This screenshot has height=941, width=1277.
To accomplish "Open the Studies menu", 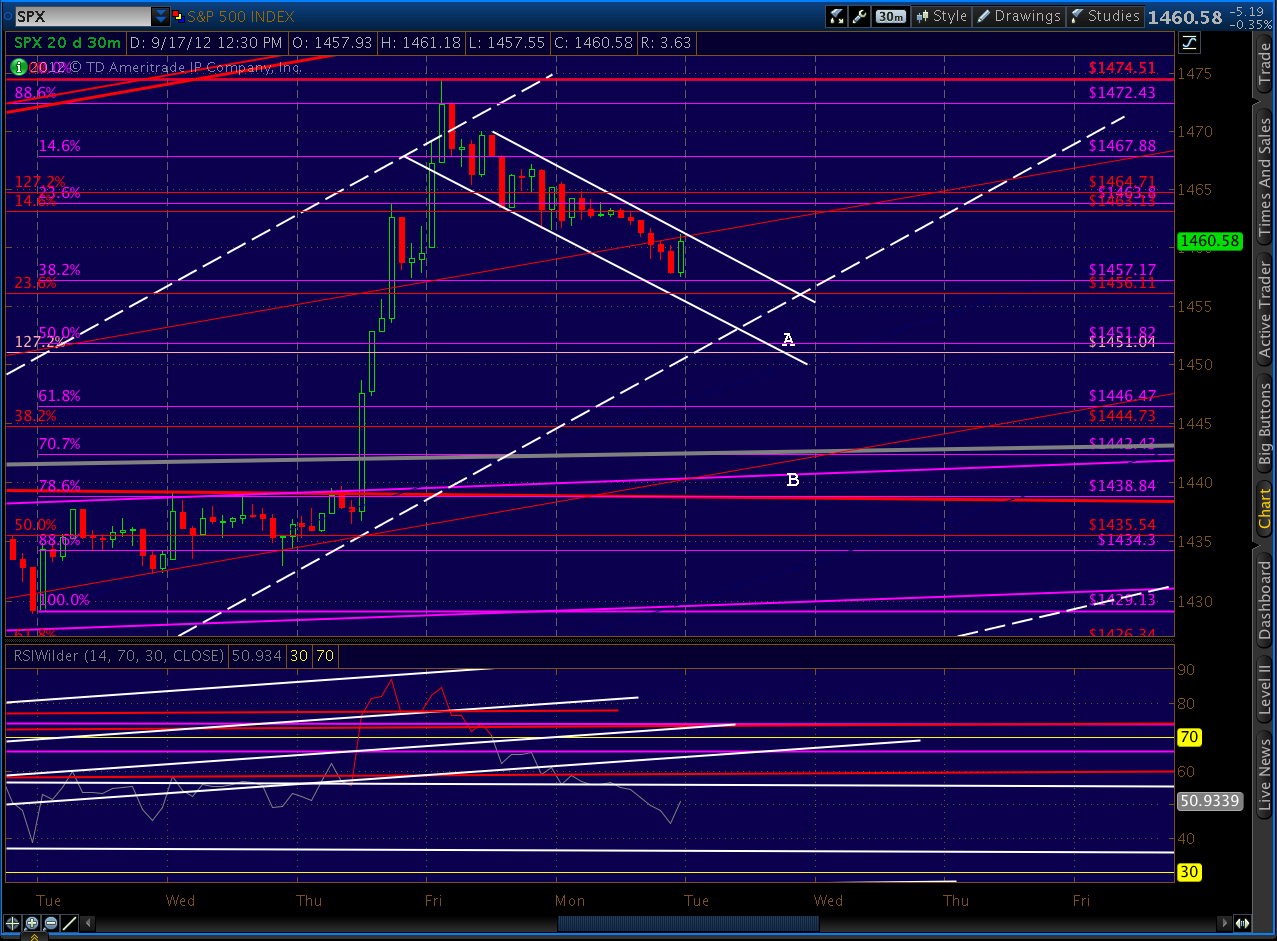I will pyautogui.click(x=1105, y=16).
